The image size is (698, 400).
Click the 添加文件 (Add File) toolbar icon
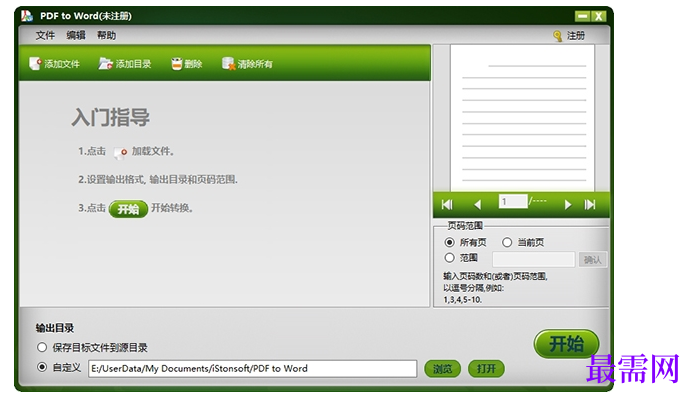point(35,64)
